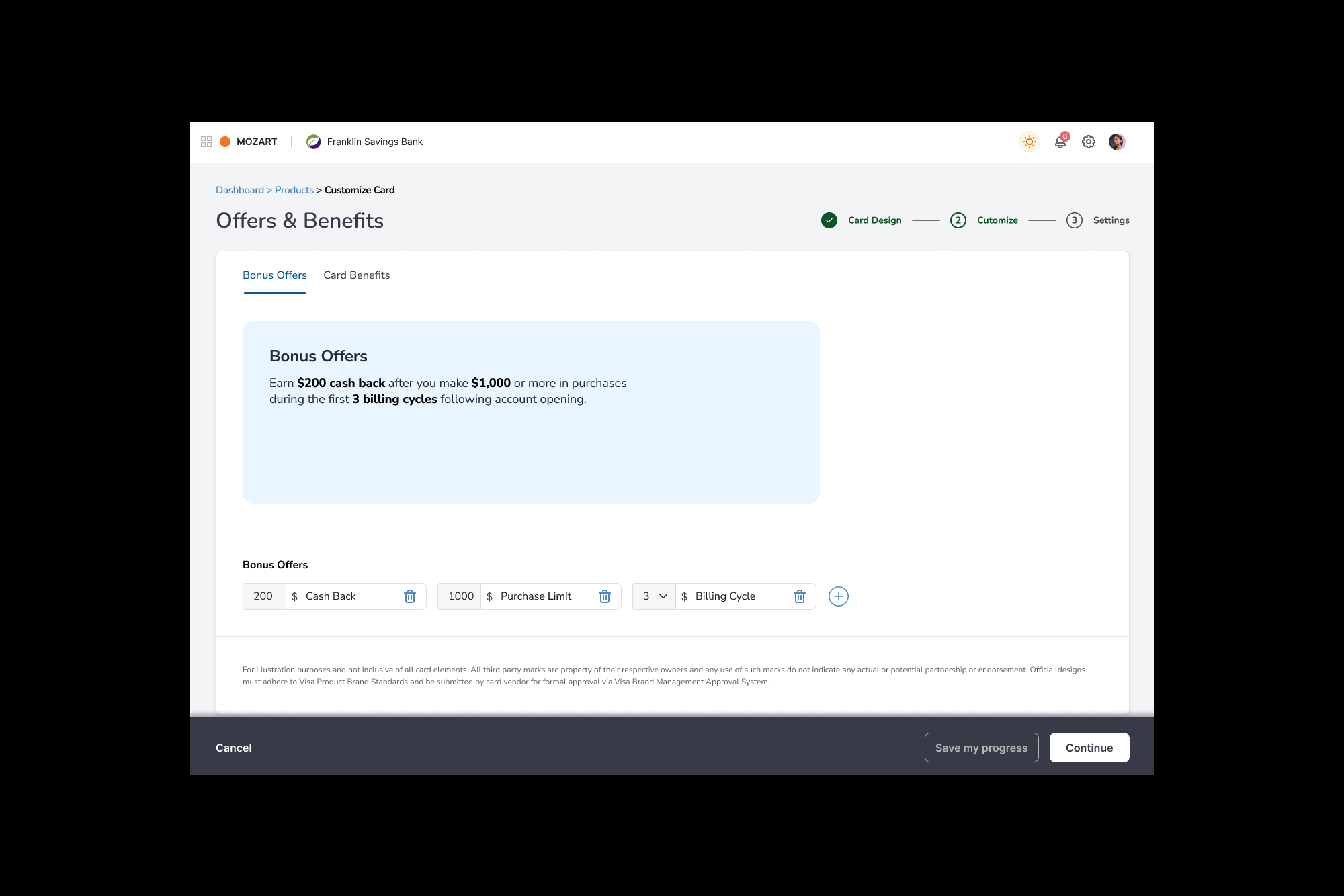The height and width of the screenshot is (896, 1344).
Task: Click the user profile avatar
Action: 1117,142
